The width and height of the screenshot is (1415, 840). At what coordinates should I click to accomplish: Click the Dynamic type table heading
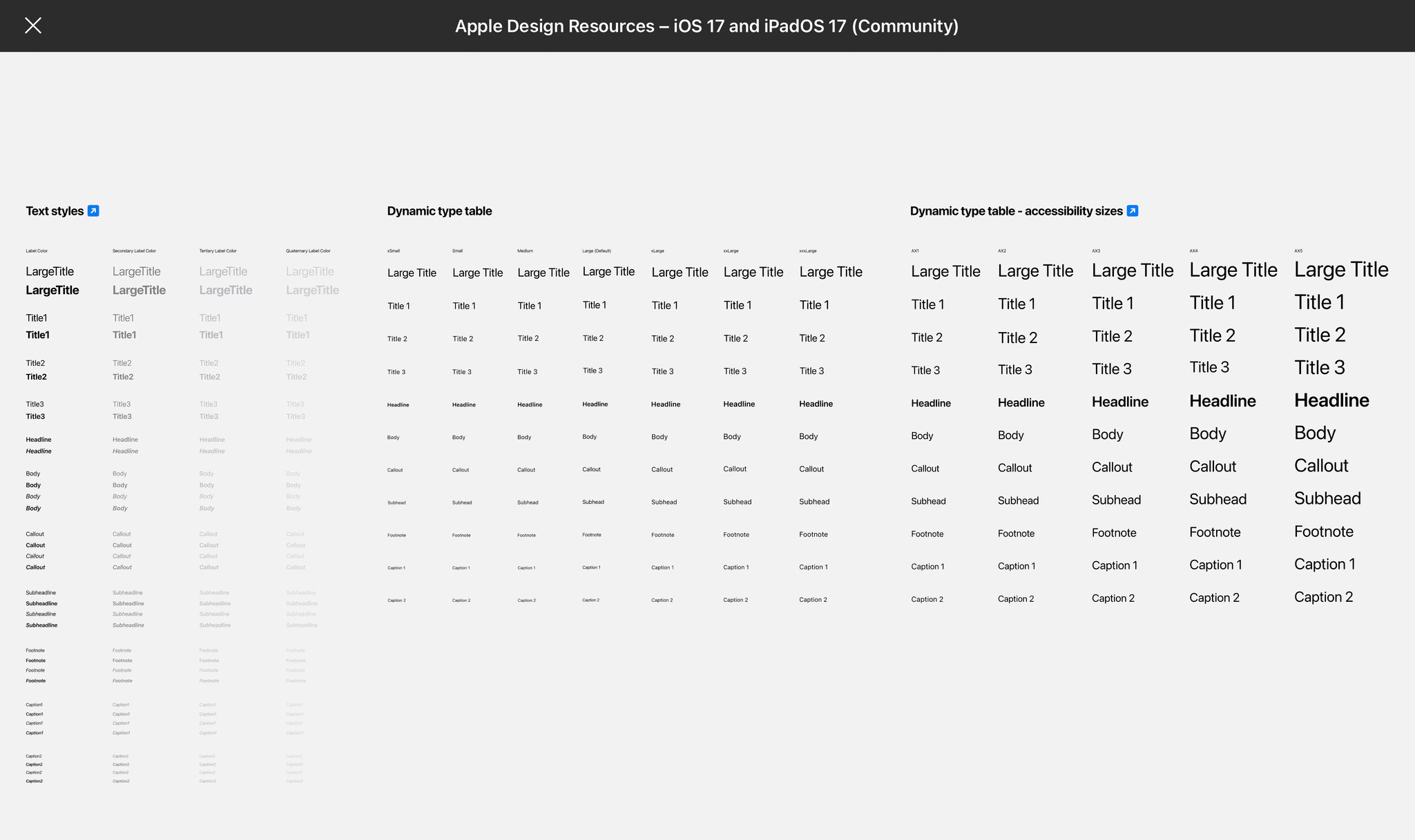pyautogui.click(x=439, y=211)
